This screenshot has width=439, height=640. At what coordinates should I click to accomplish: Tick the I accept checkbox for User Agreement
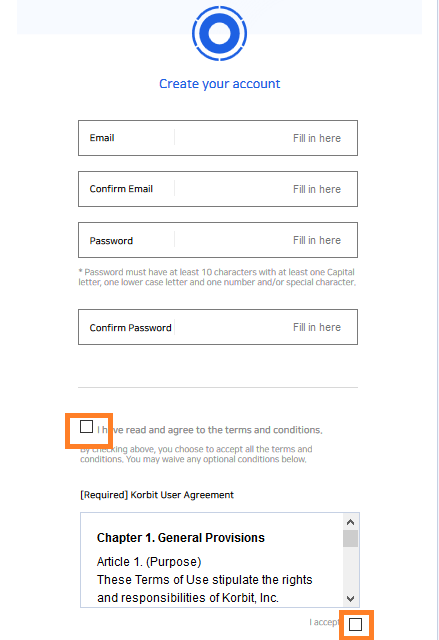tap(355, 624)
